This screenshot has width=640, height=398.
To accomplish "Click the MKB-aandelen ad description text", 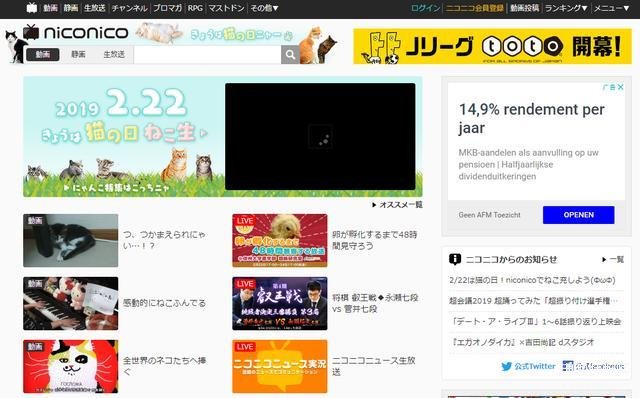I will 529,165.
